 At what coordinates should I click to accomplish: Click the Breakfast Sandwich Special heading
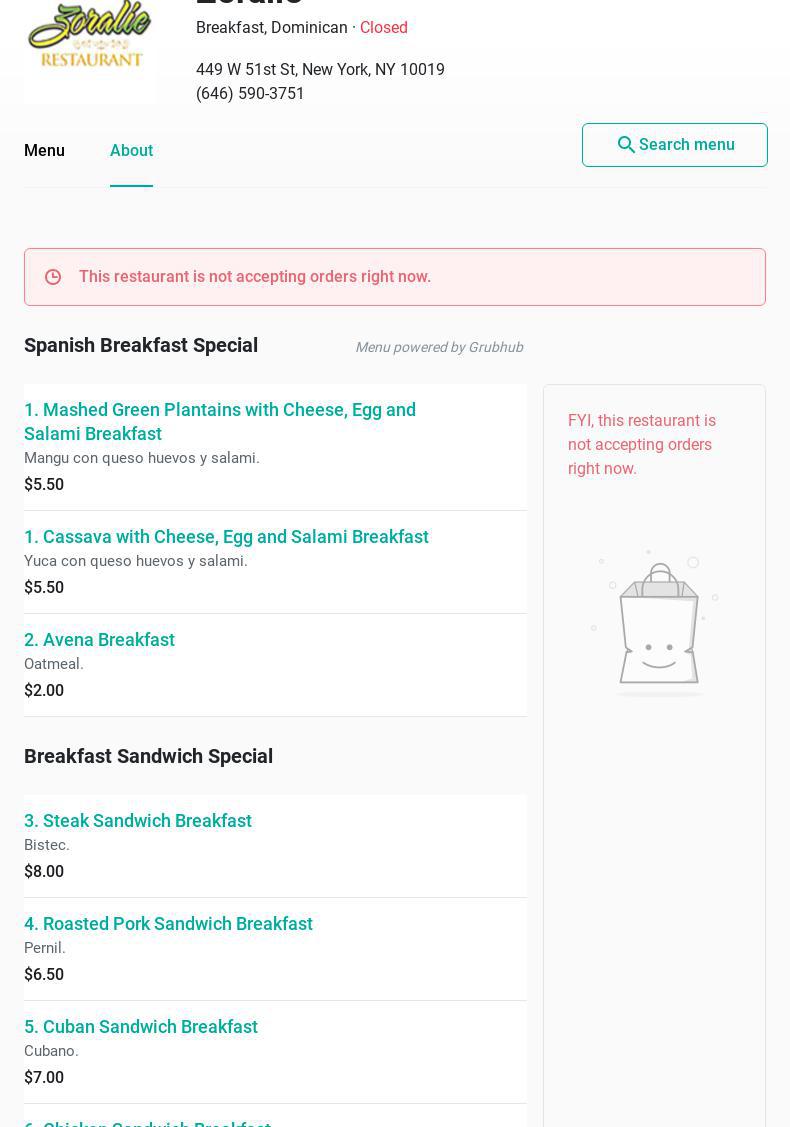(148, 756)
